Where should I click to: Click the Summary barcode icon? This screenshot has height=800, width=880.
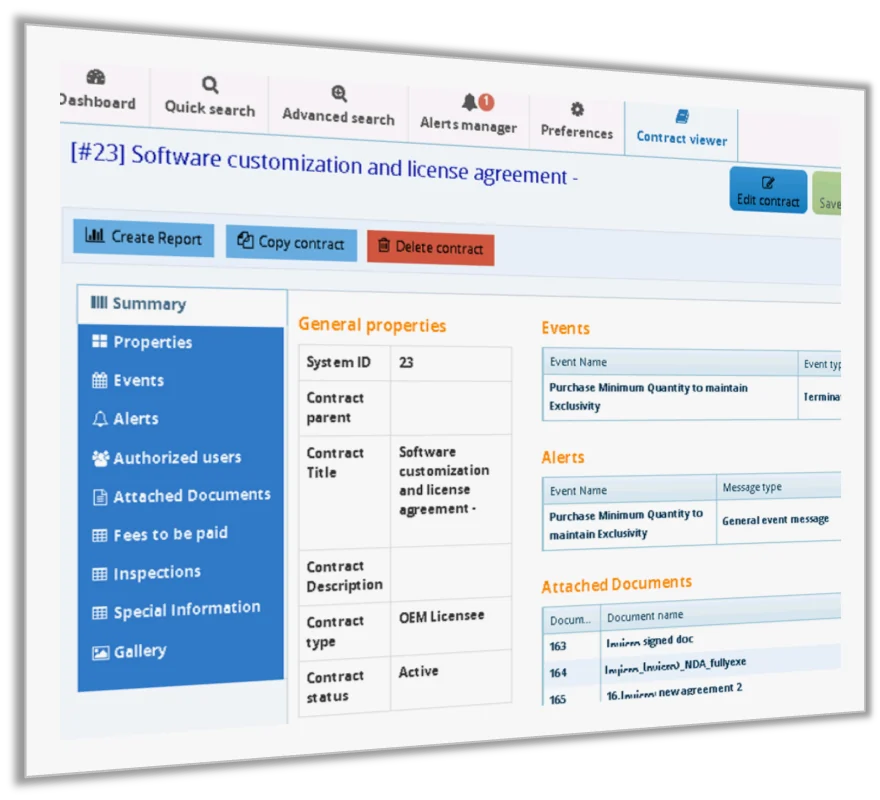pos(99,302)
